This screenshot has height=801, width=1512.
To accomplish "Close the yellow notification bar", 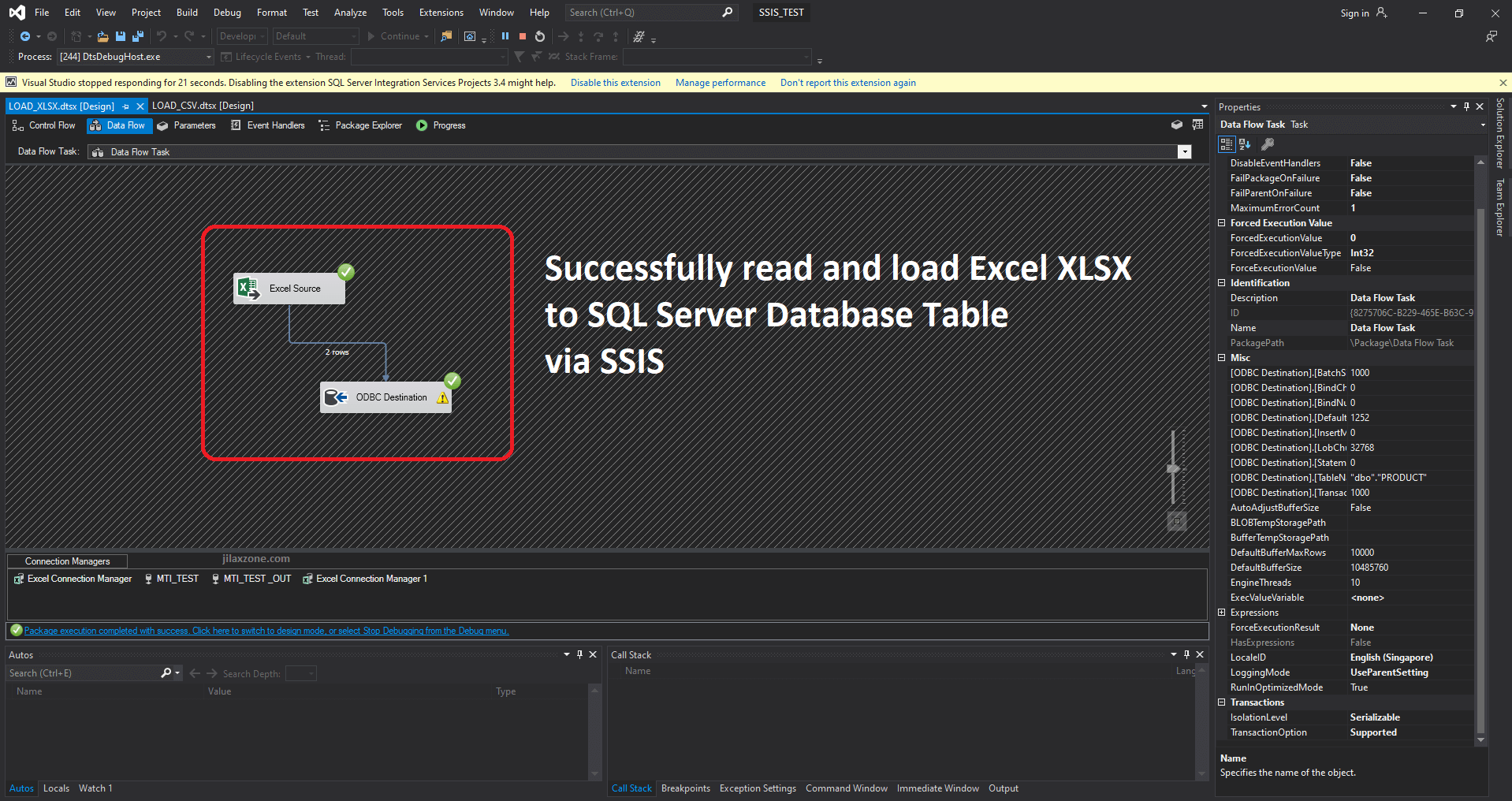I will 1503,83.
